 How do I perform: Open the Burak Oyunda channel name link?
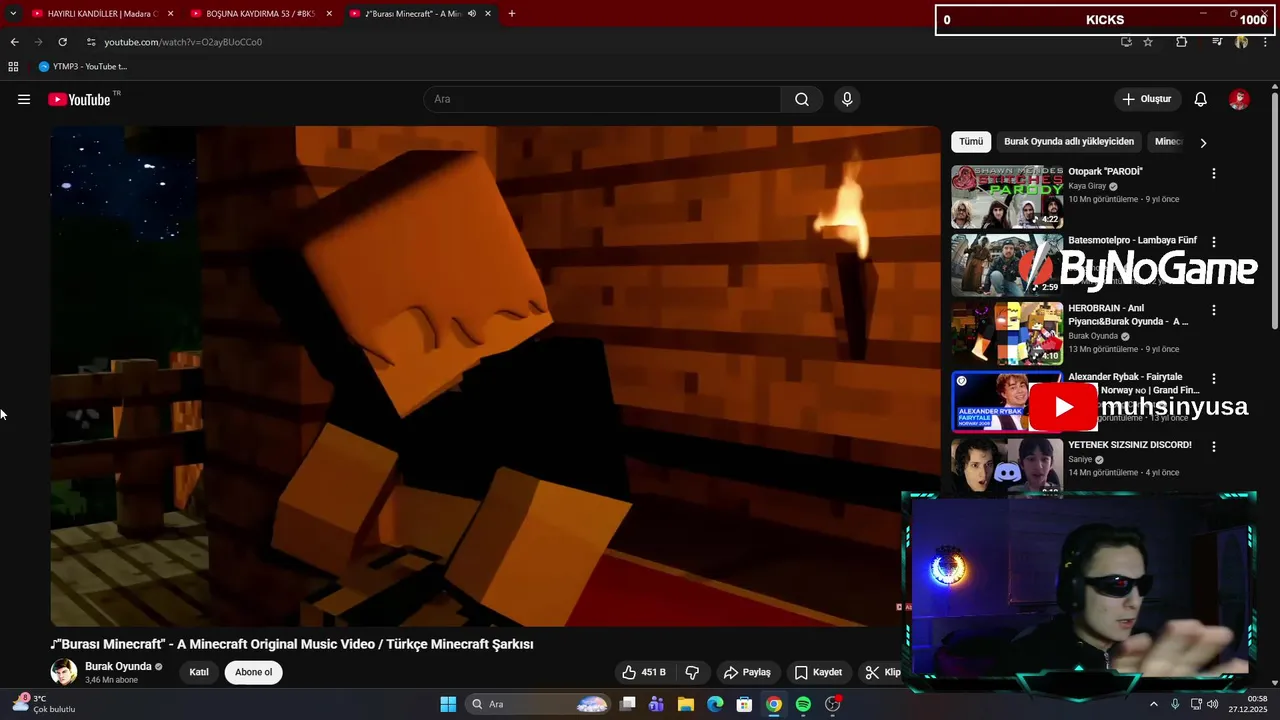(118, 666)
